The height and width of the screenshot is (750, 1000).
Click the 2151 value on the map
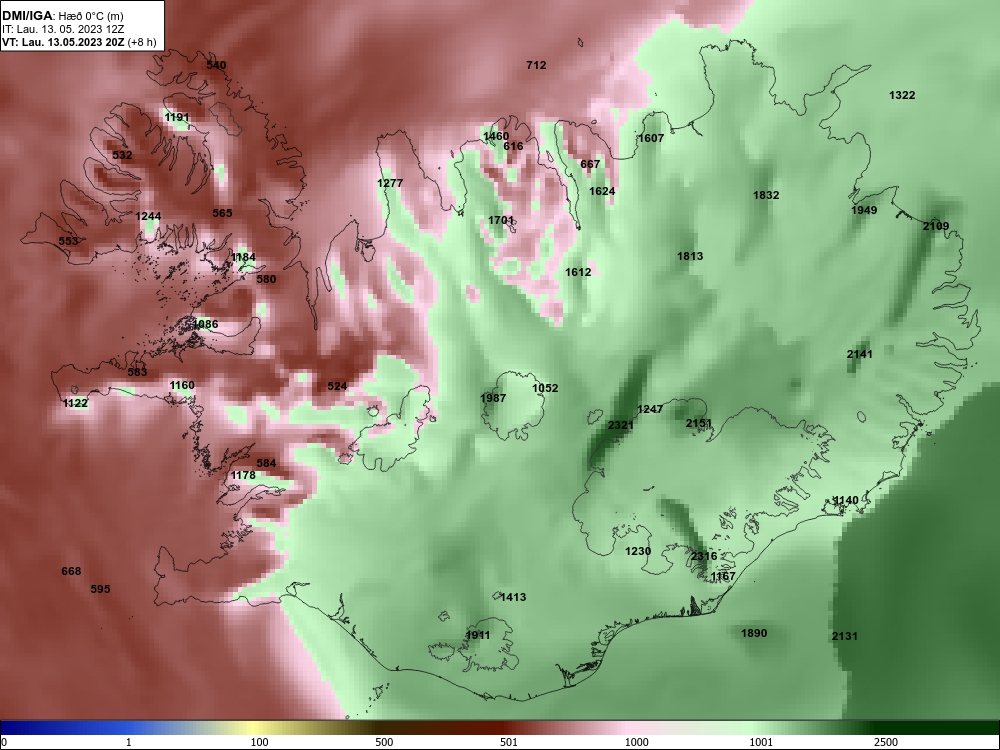pyautogui.click(x=699, y=423)
